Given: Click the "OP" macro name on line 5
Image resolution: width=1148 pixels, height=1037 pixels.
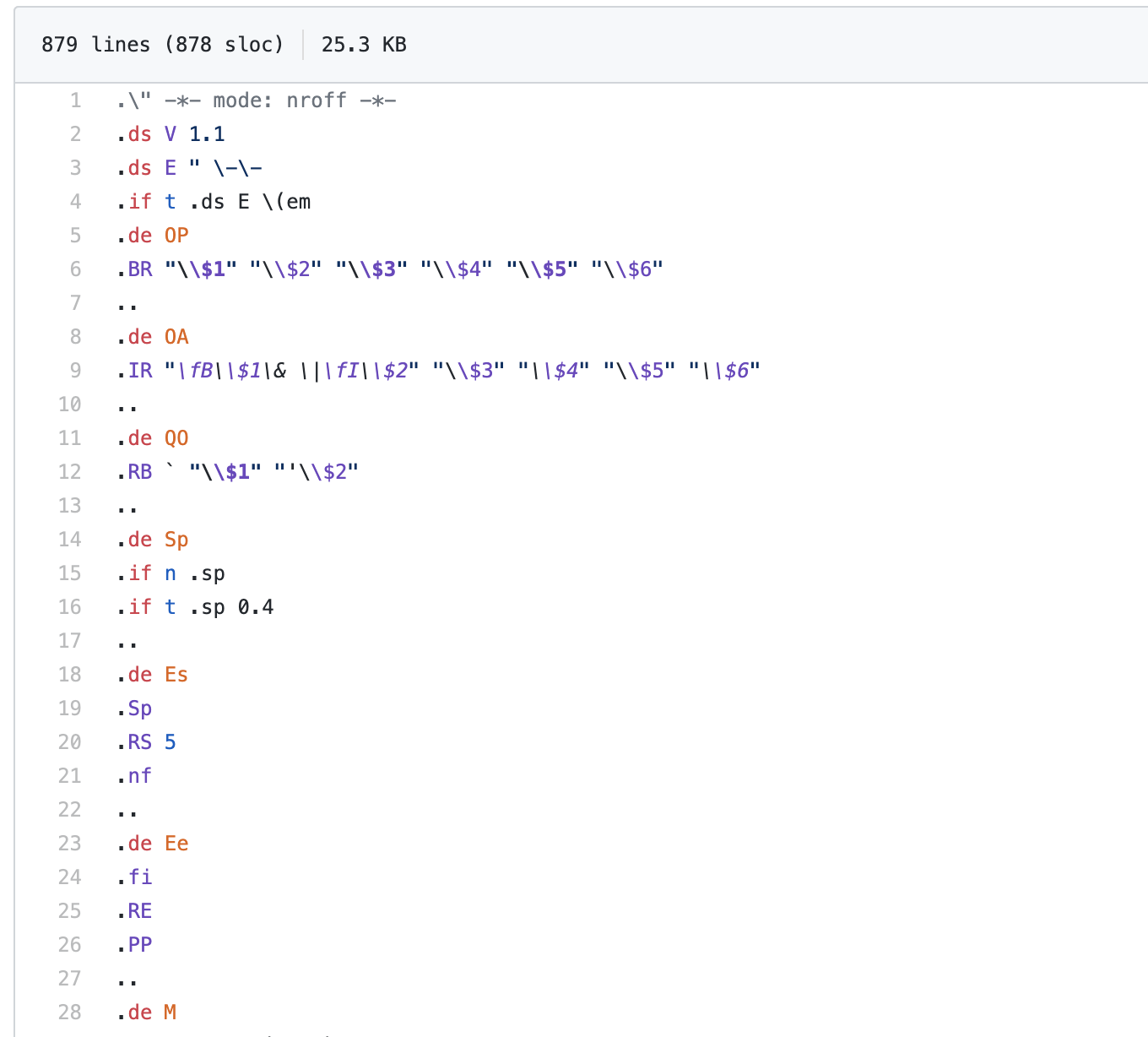Looking at the screenshot, I should pyautogui.click(x=176, y=235).
